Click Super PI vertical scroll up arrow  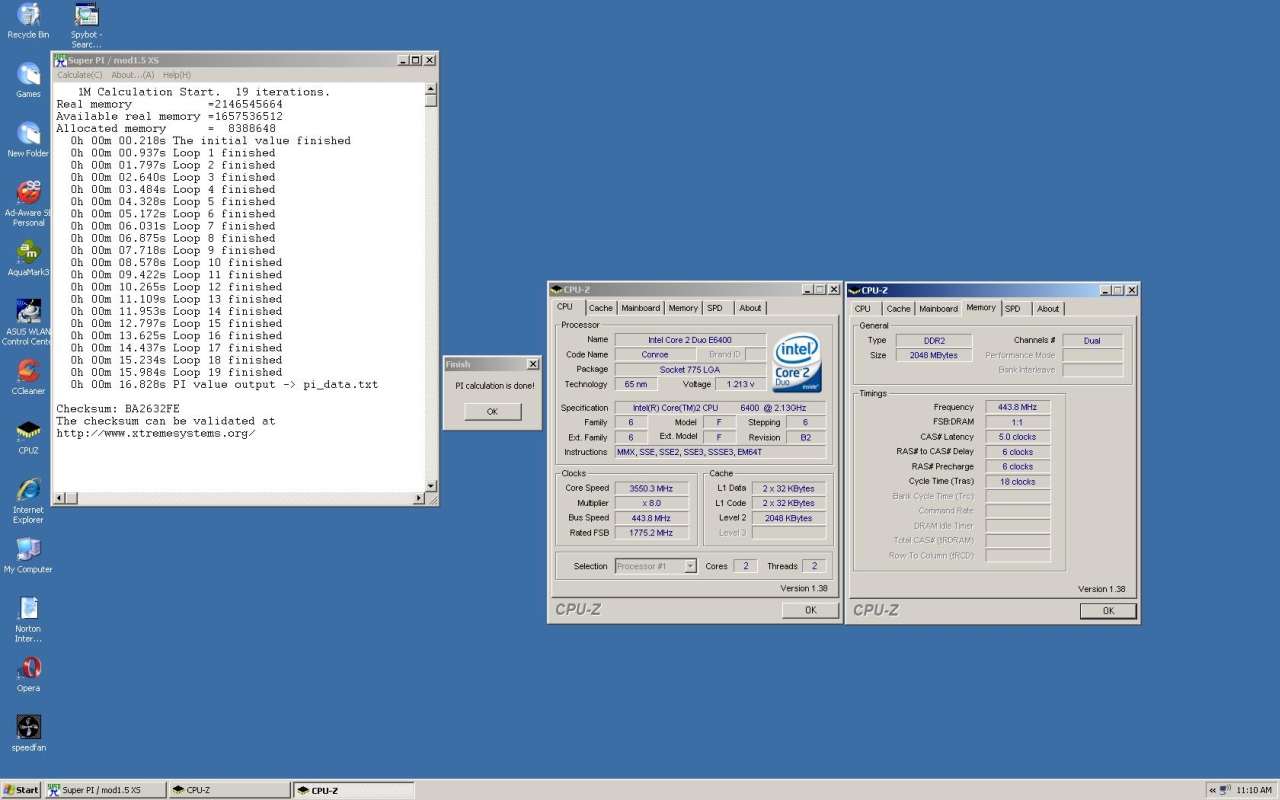(x=431, y=89)
